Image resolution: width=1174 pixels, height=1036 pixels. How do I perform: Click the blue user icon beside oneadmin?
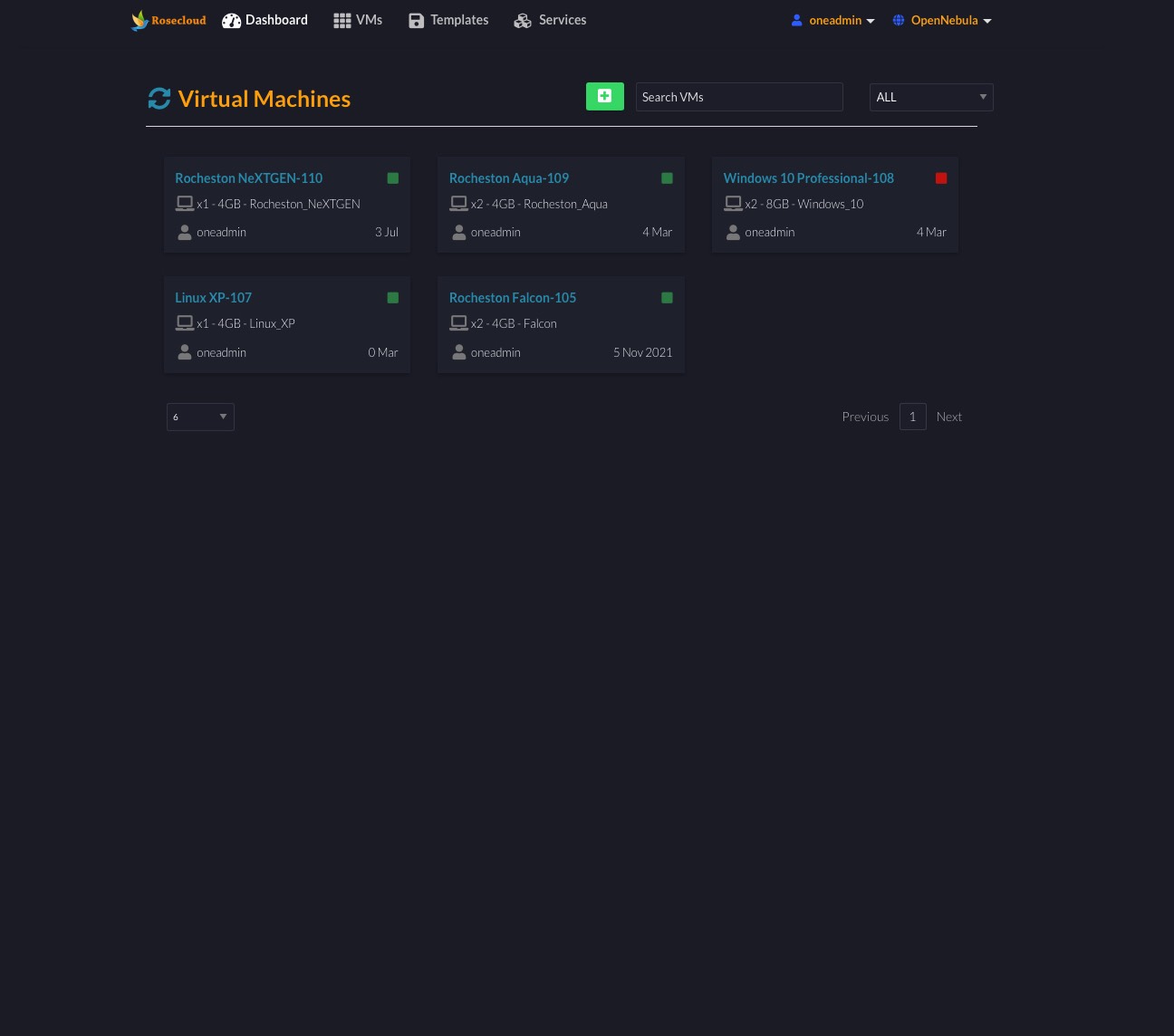tap(796, 20)
